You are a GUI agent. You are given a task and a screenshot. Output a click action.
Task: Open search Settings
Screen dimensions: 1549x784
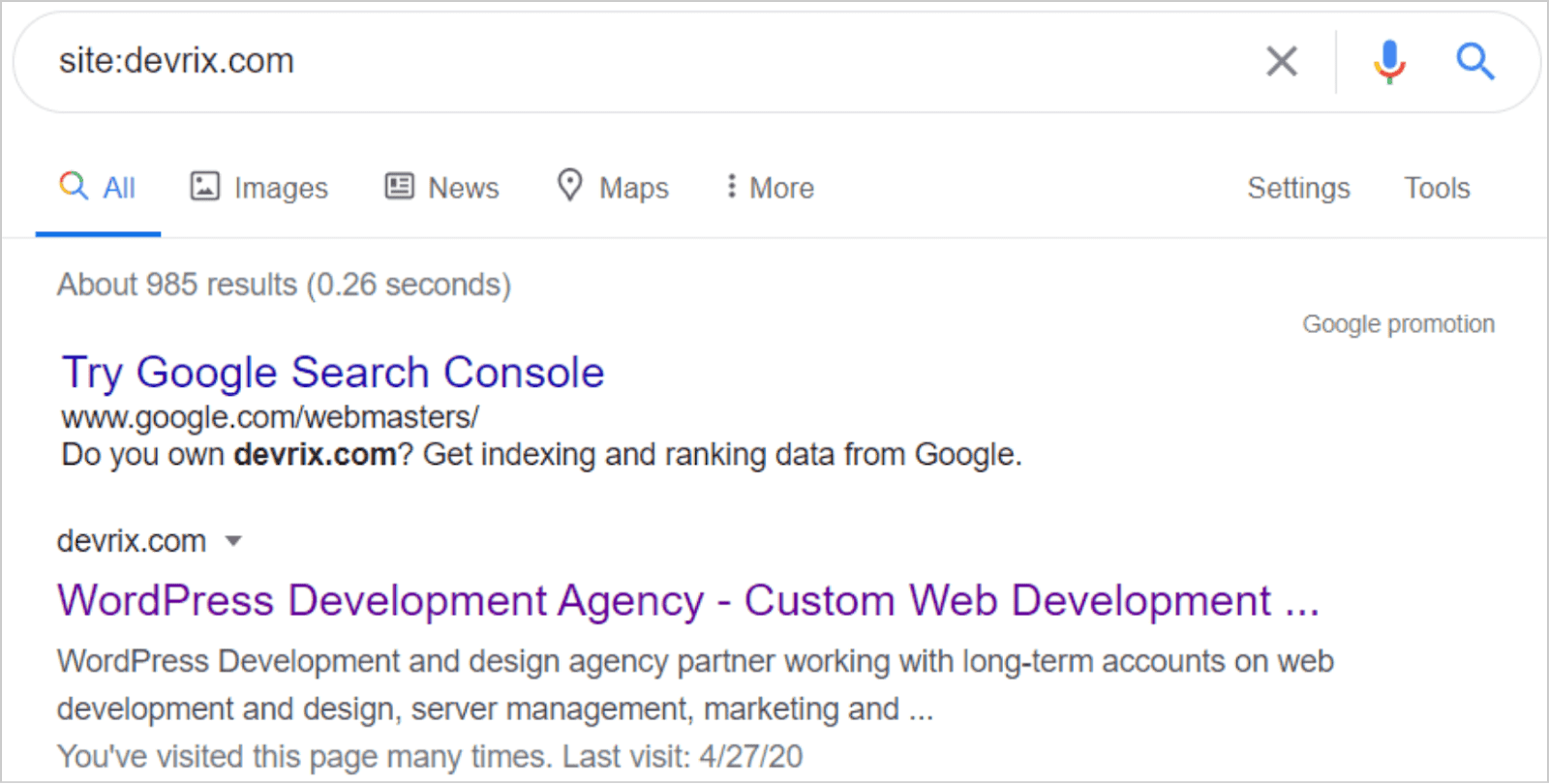point(1298,188)
